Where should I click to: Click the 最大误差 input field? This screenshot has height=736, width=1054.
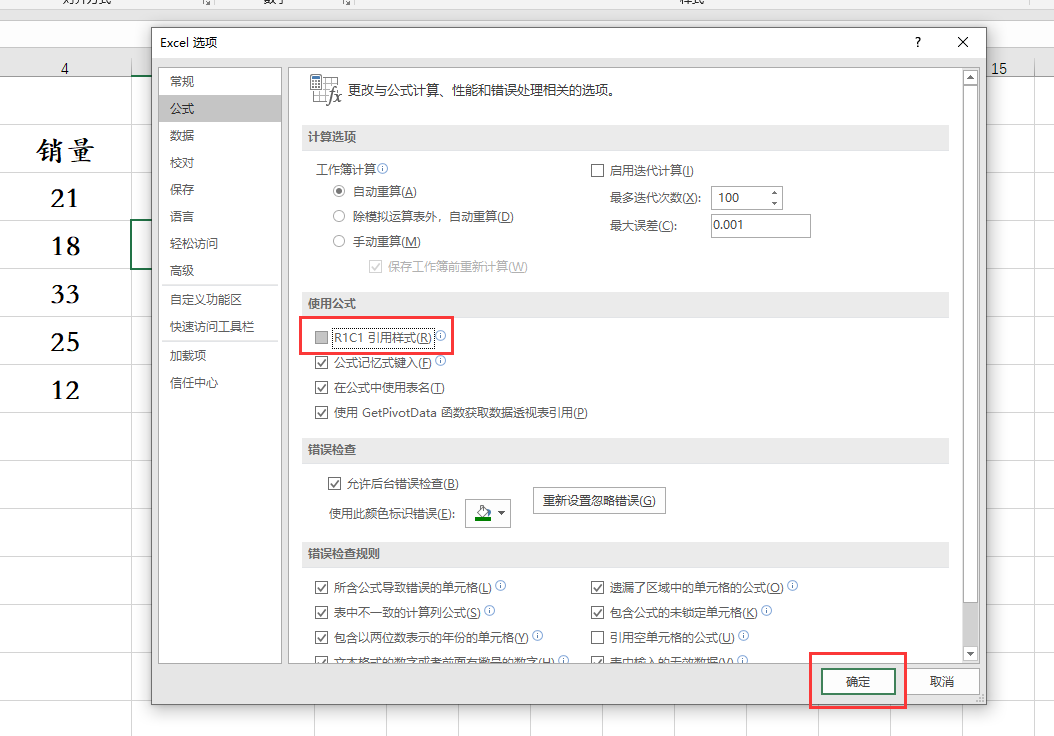click(761, 226)
